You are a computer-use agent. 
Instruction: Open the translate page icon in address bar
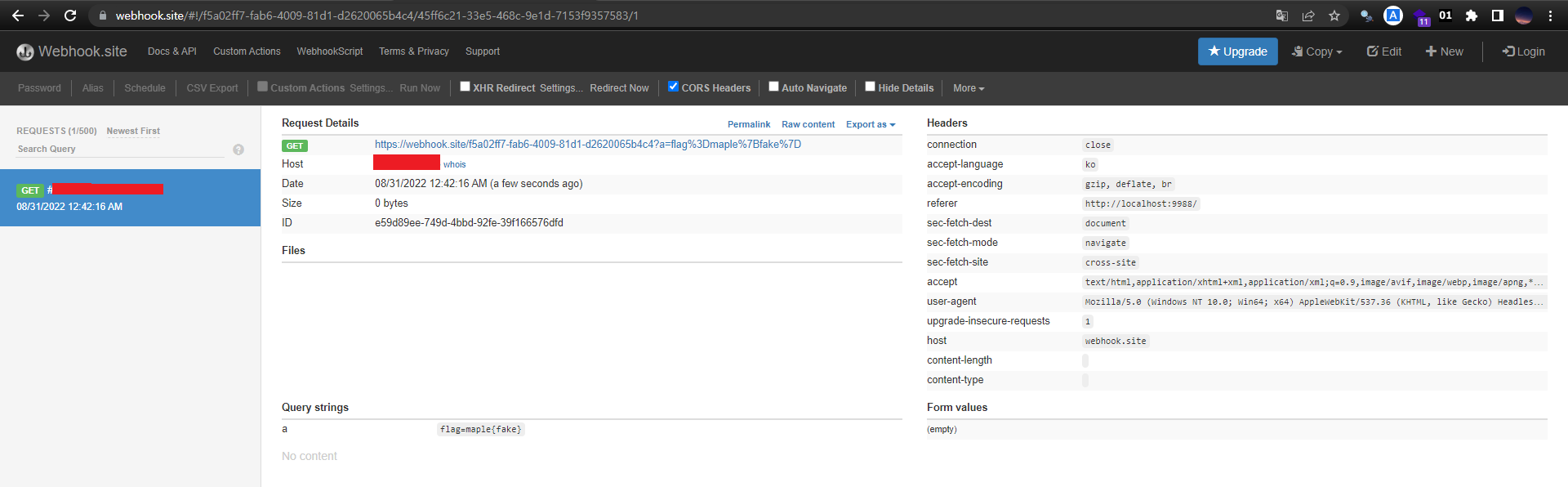[1282, 16]
